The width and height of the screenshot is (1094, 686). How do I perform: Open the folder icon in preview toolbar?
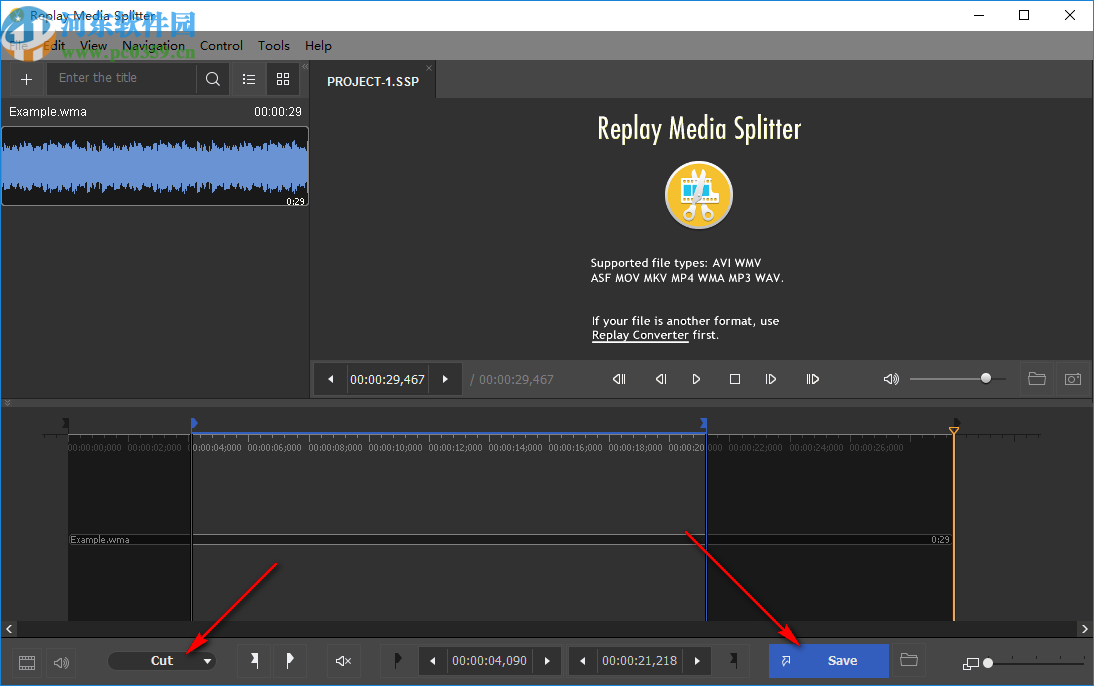[x=1037, y=379]
